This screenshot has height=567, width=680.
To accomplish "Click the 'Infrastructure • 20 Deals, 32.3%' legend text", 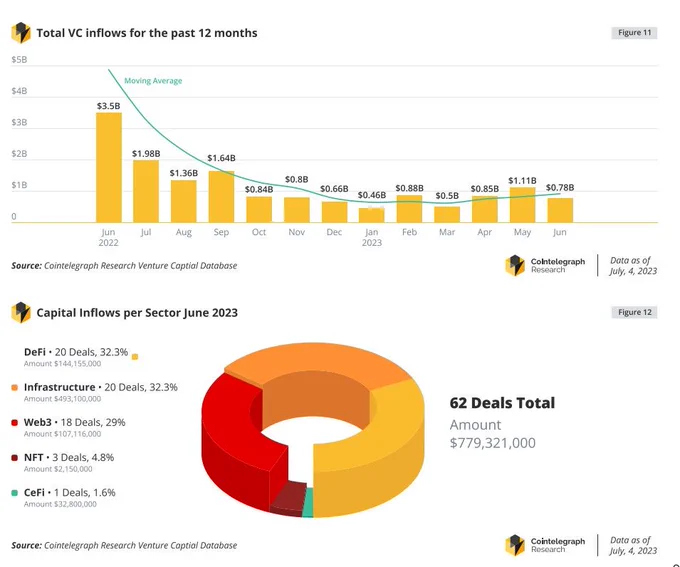I will [101, 387].
